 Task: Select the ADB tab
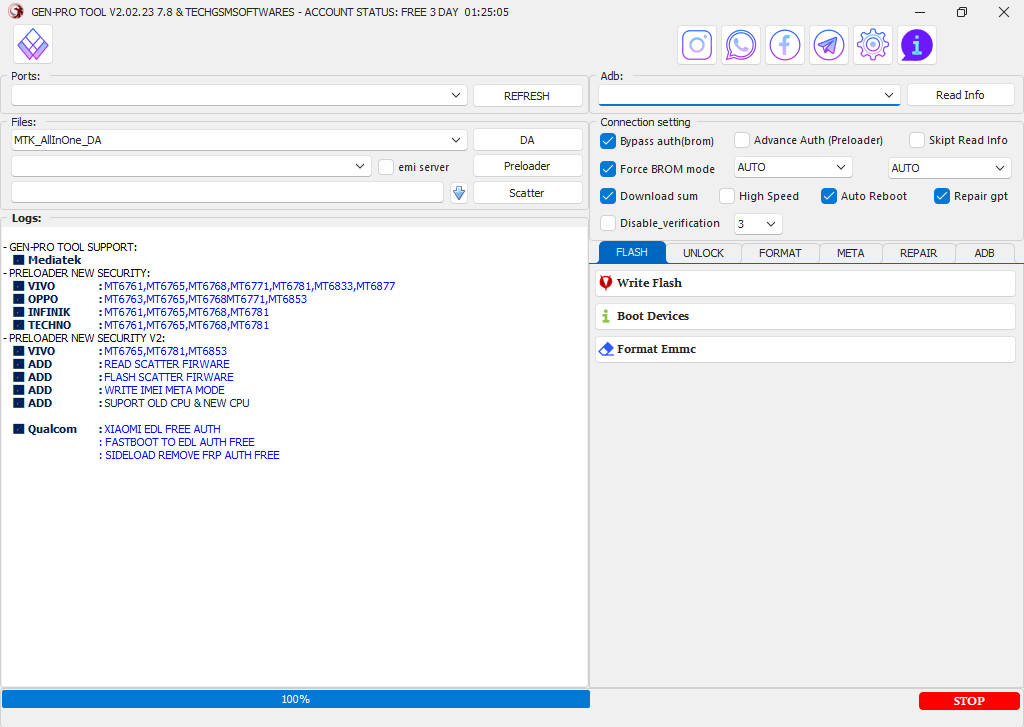(984, 253)
